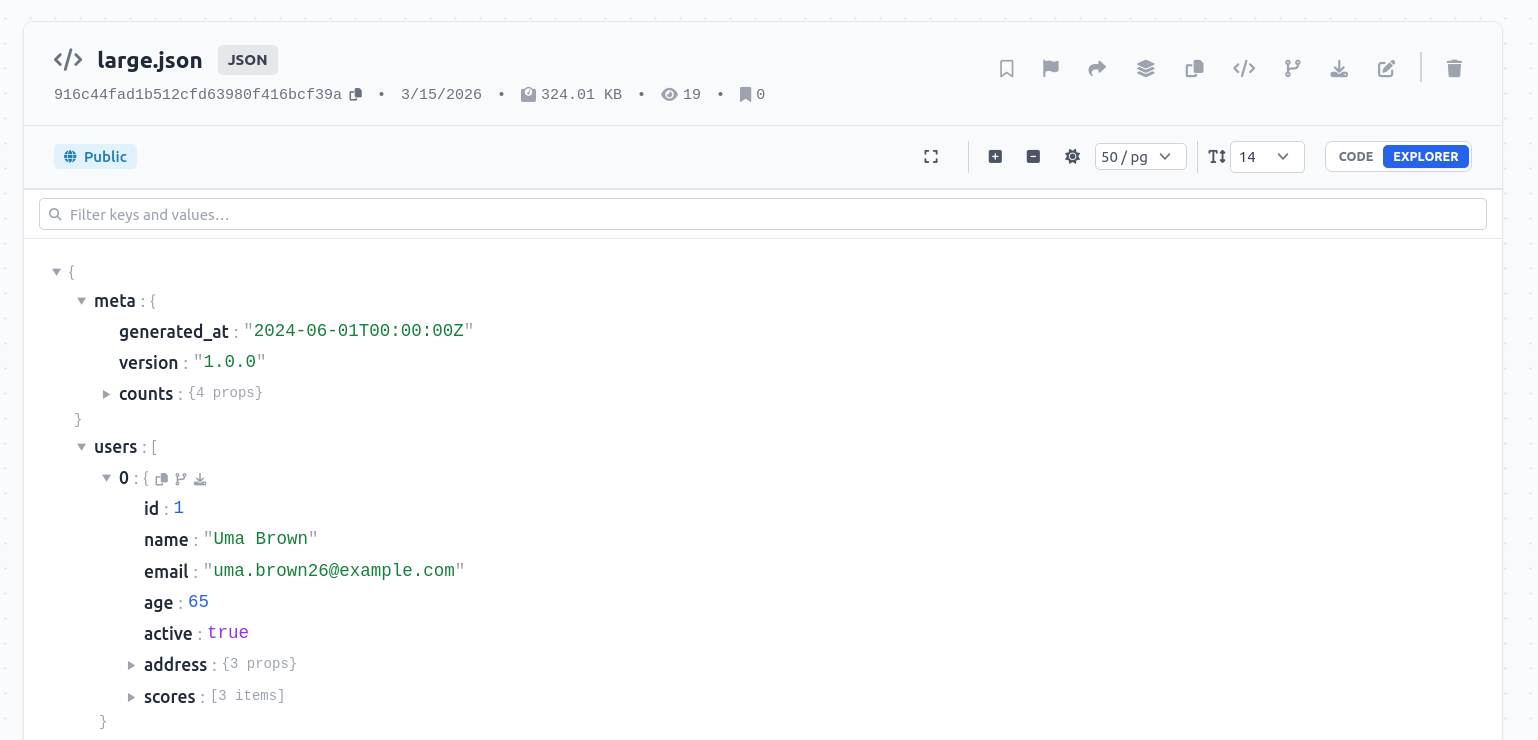Click the {4 props} summary
The image size is (1538, 740).
pyautogui.click(x=225, y=393)
